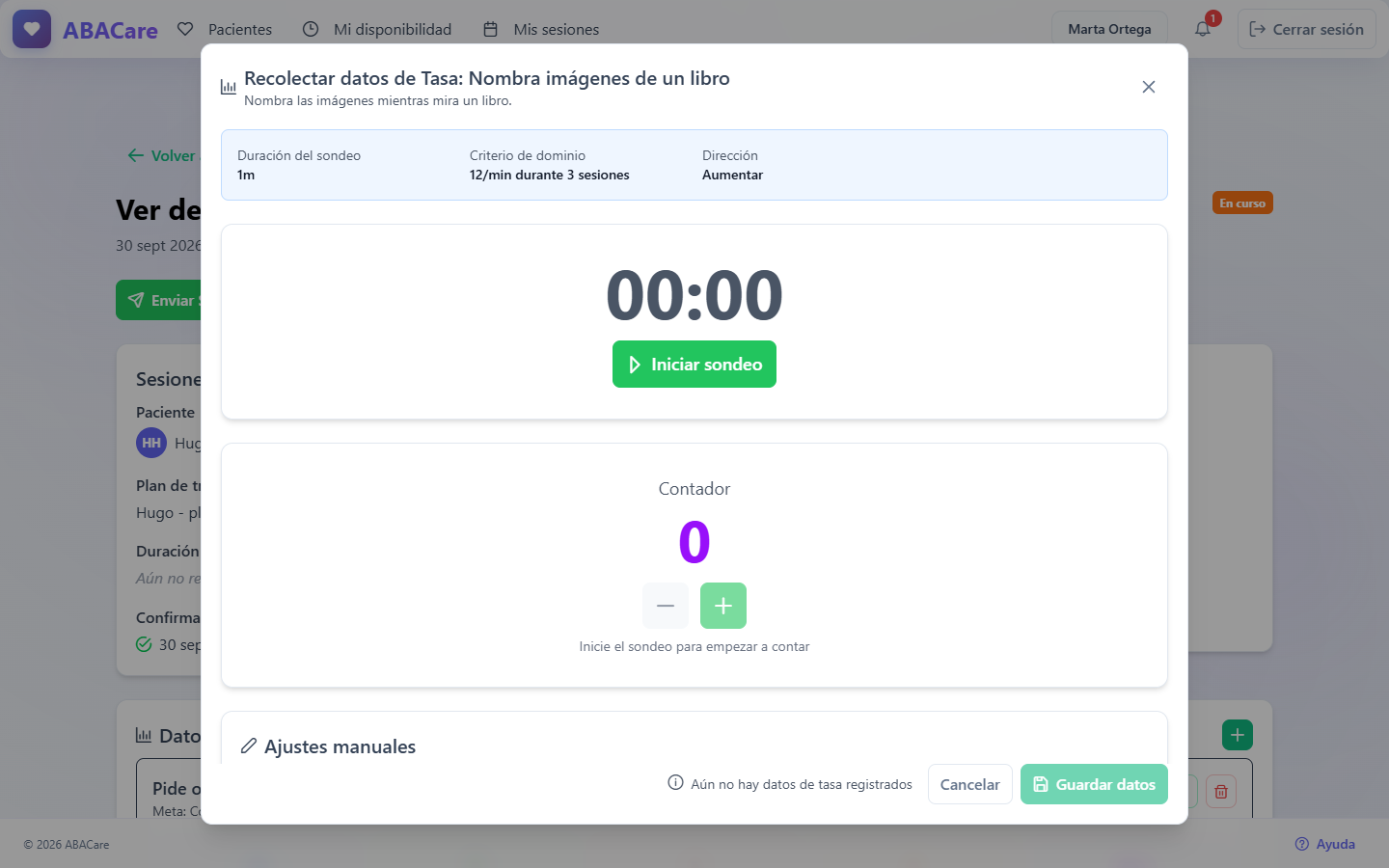
Task: Click the ABACare brand name
Action: coord(110,30)
